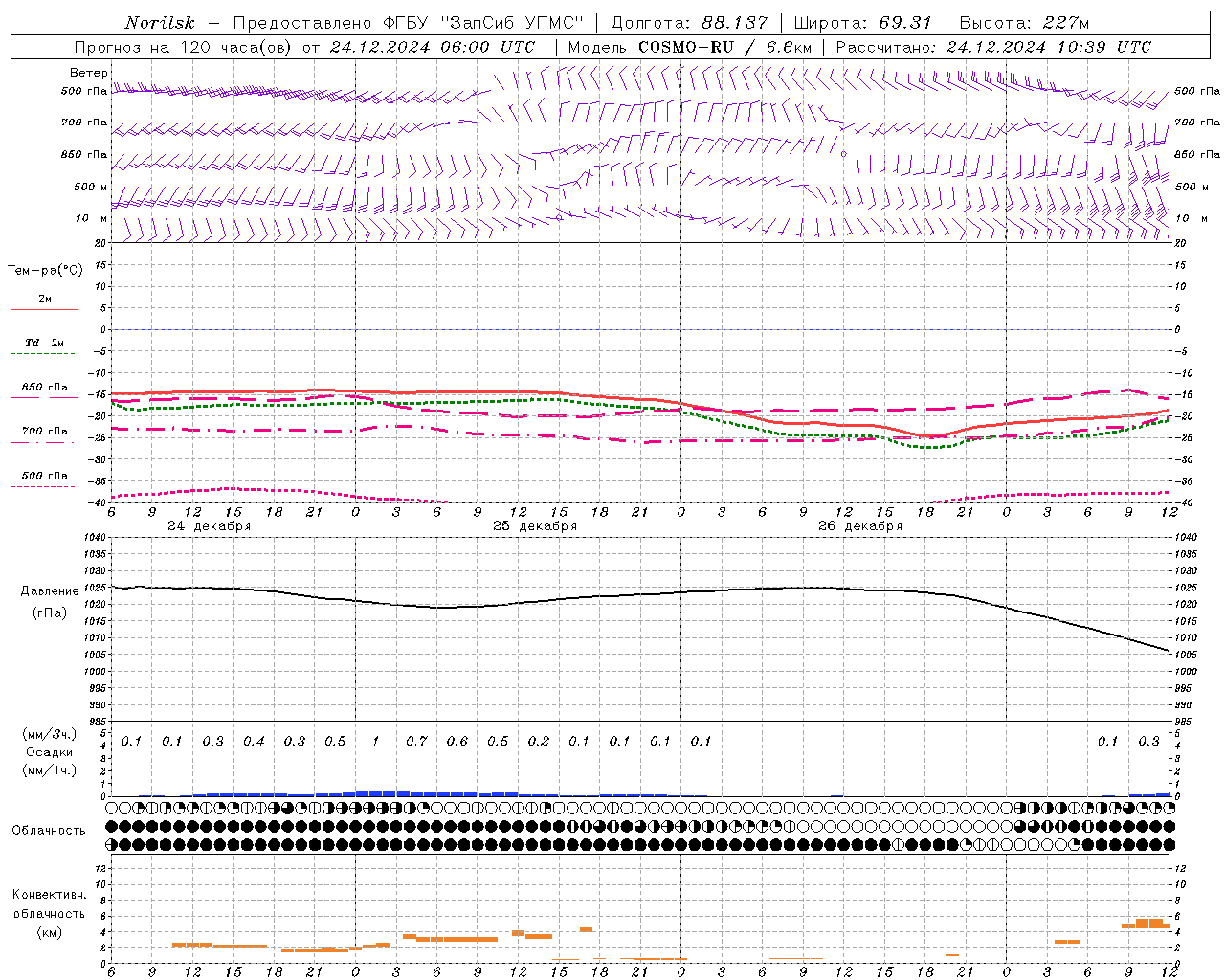
Task: Click the "25 декабря" date label
Action: [x=535, y=526]
